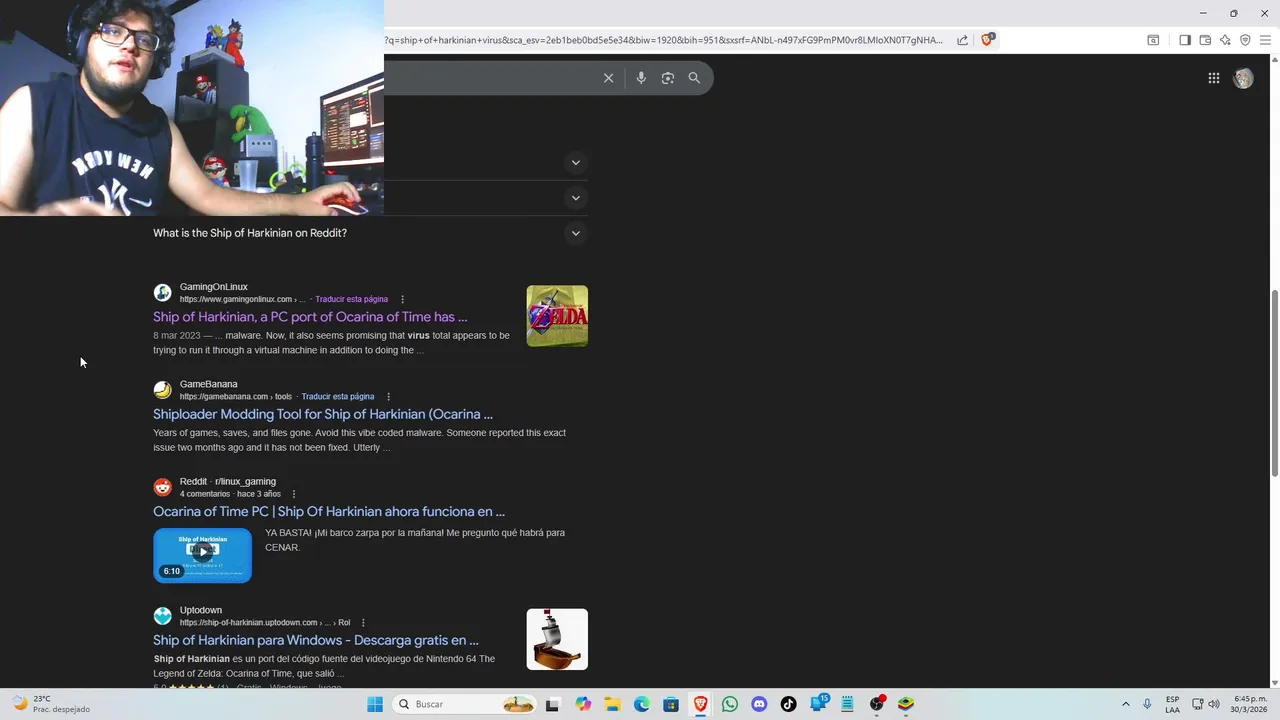
Task: Start a voice search with the microphone icon
Action: click(641, 78)
